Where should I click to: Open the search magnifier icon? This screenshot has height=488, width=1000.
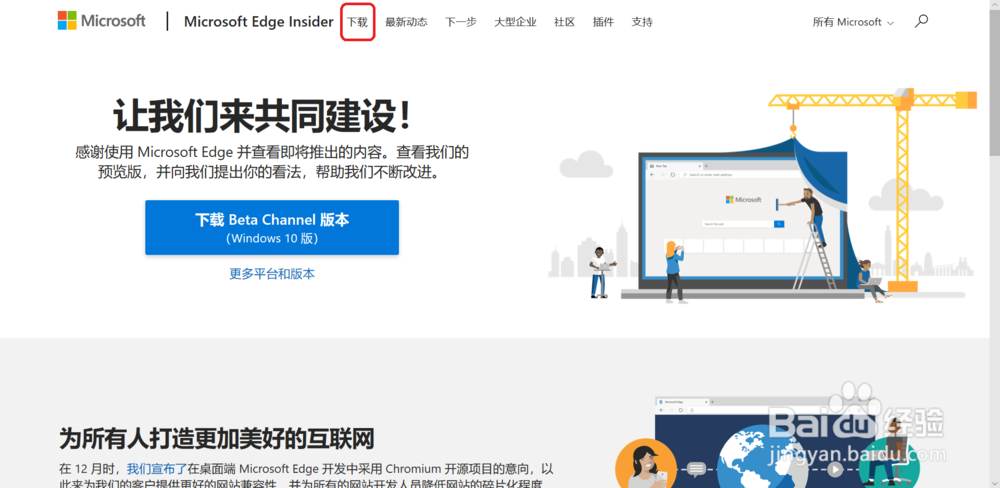pyautogui.click(x=921, y=21)
